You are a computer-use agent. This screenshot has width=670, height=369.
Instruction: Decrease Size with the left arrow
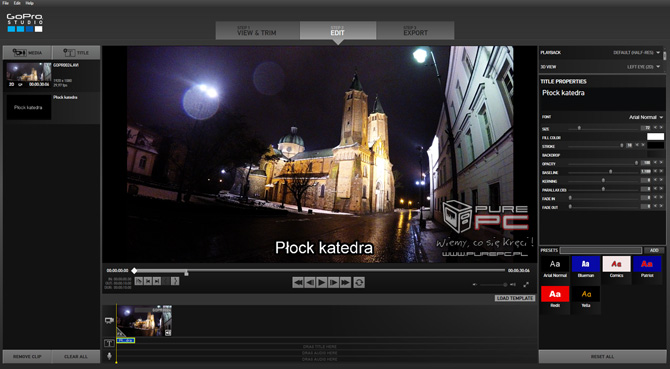655,128
